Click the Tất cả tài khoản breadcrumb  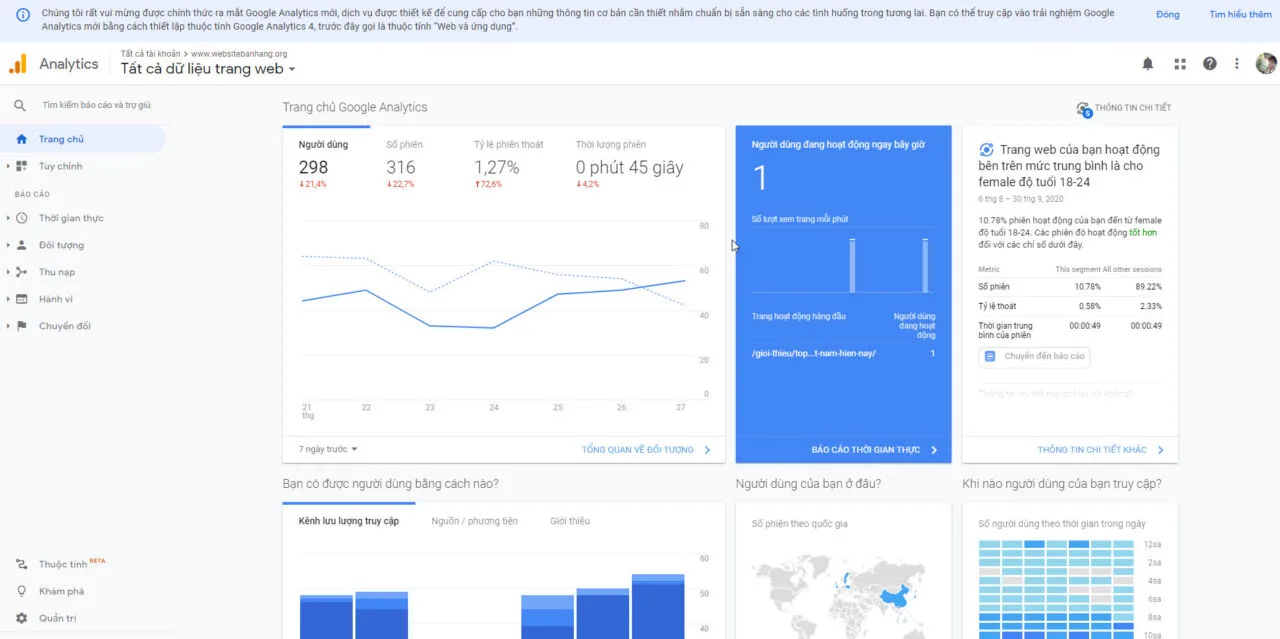tap(150, 53)
